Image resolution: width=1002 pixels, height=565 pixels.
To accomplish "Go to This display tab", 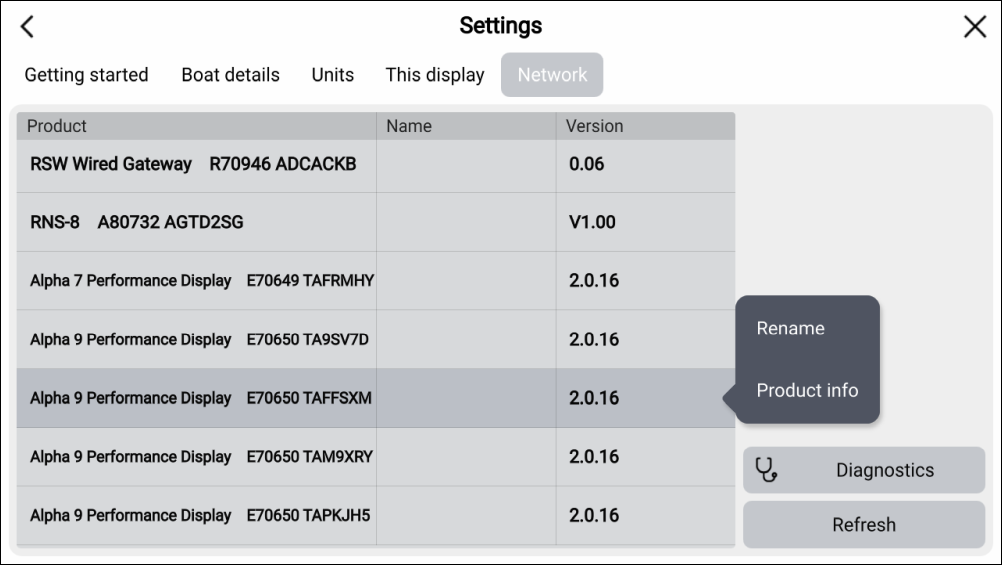I will 434,75.
